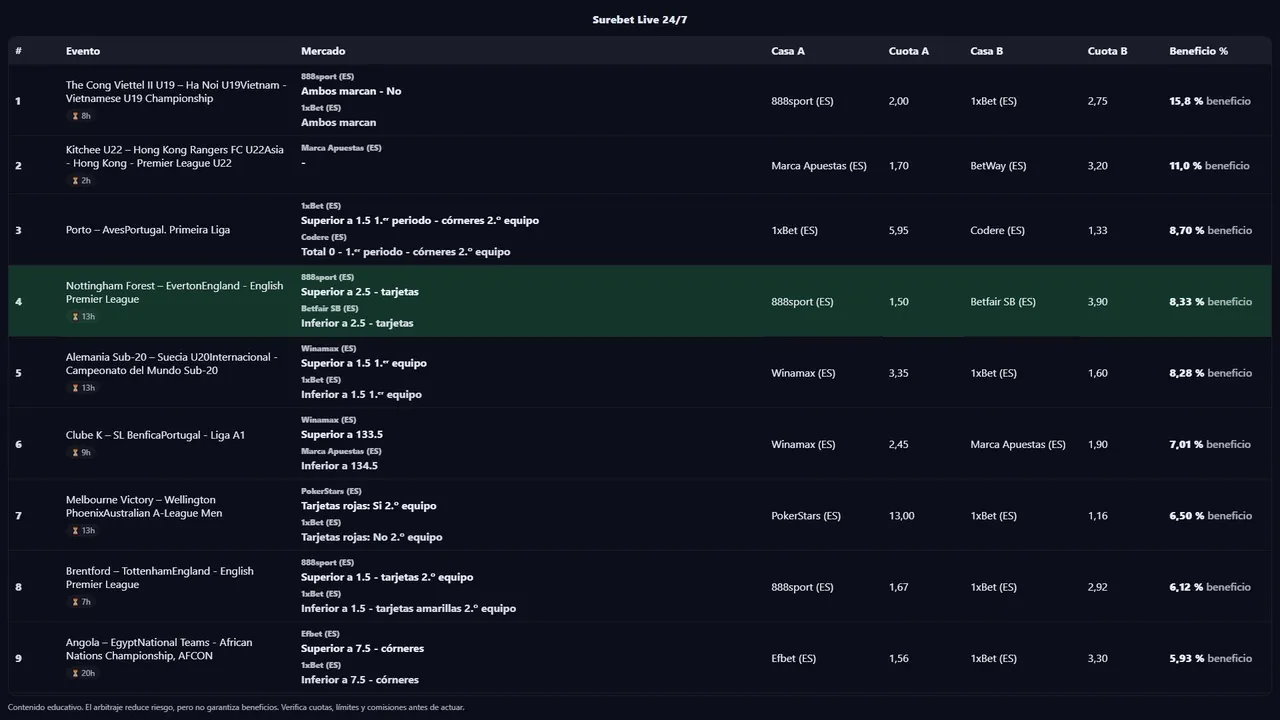Click the hourglass icon under Angola – Egypt event

pyautogui.click(x=75, y=673)
